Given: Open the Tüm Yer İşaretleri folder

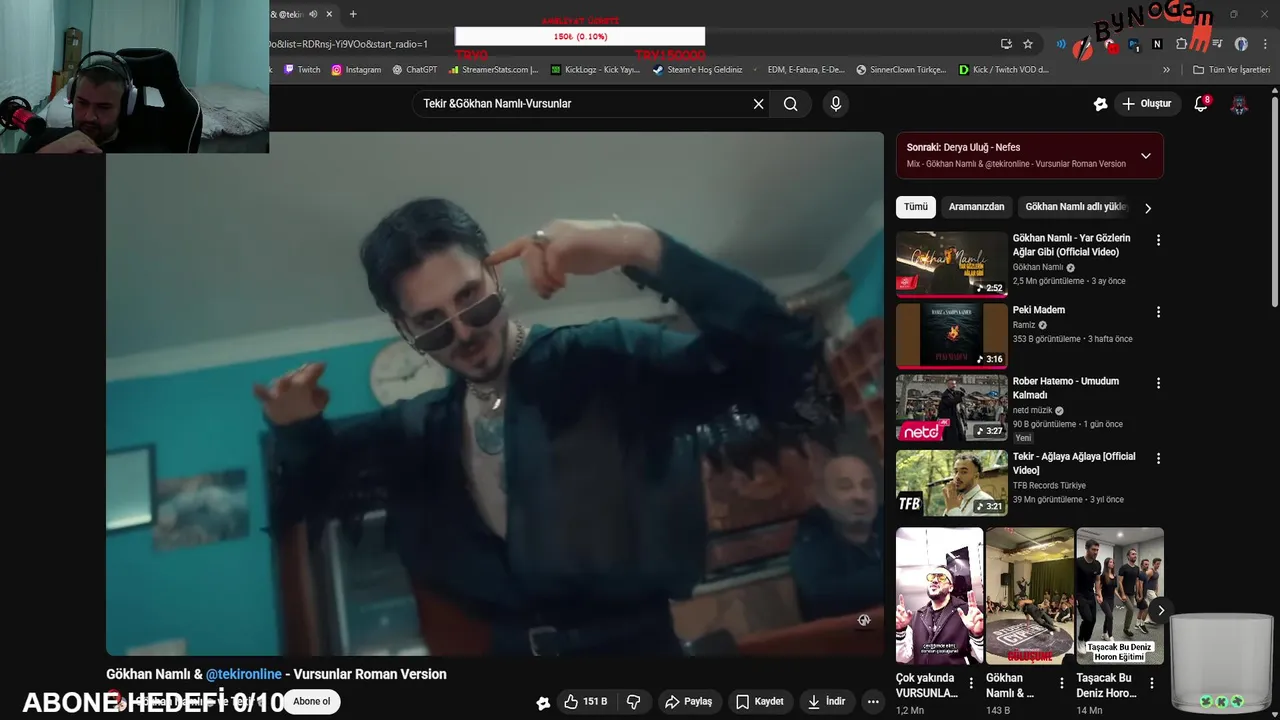Looking at the screenshot, I should point(1231,70).
